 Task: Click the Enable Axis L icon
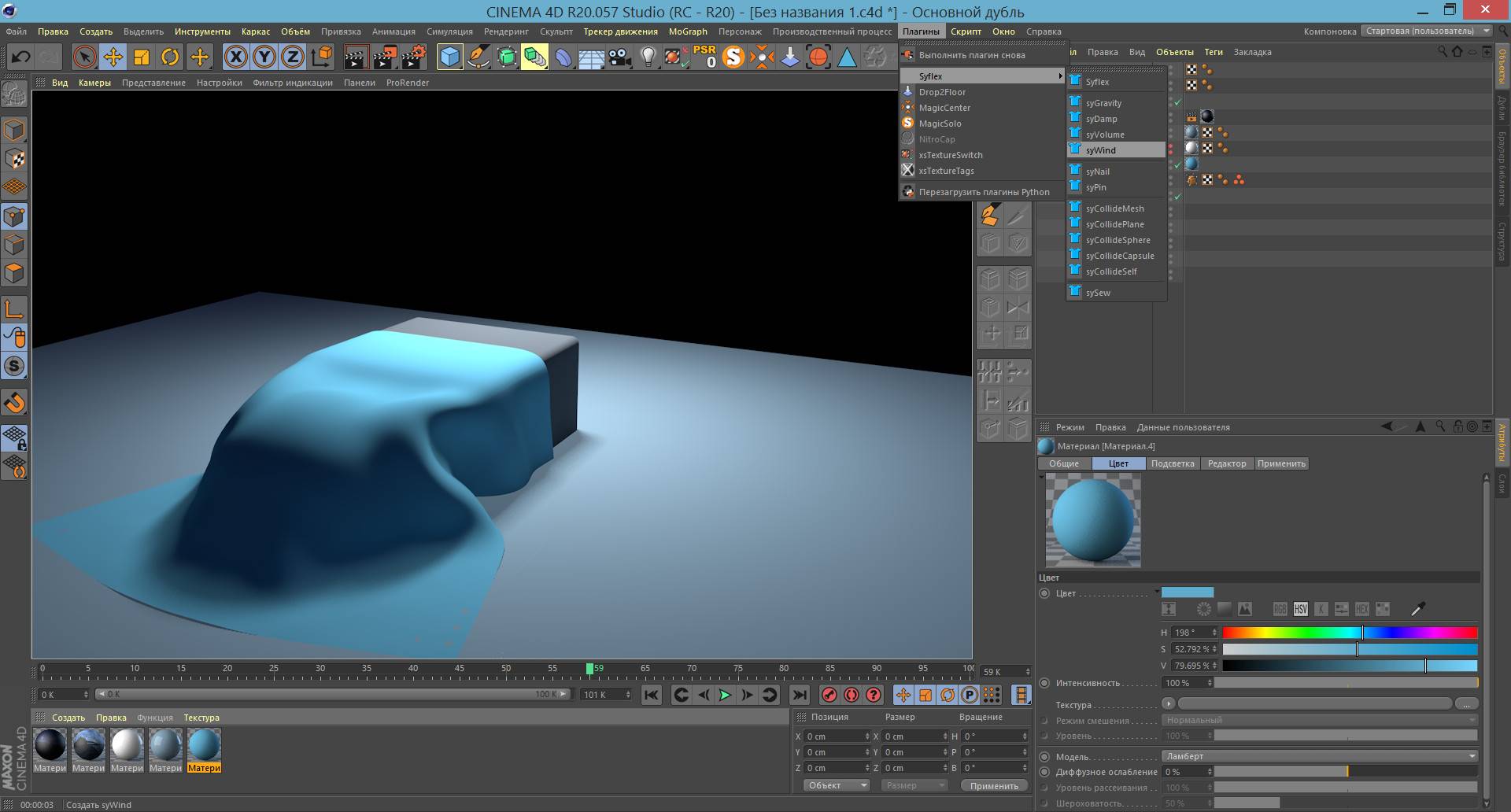coord(14,308)
